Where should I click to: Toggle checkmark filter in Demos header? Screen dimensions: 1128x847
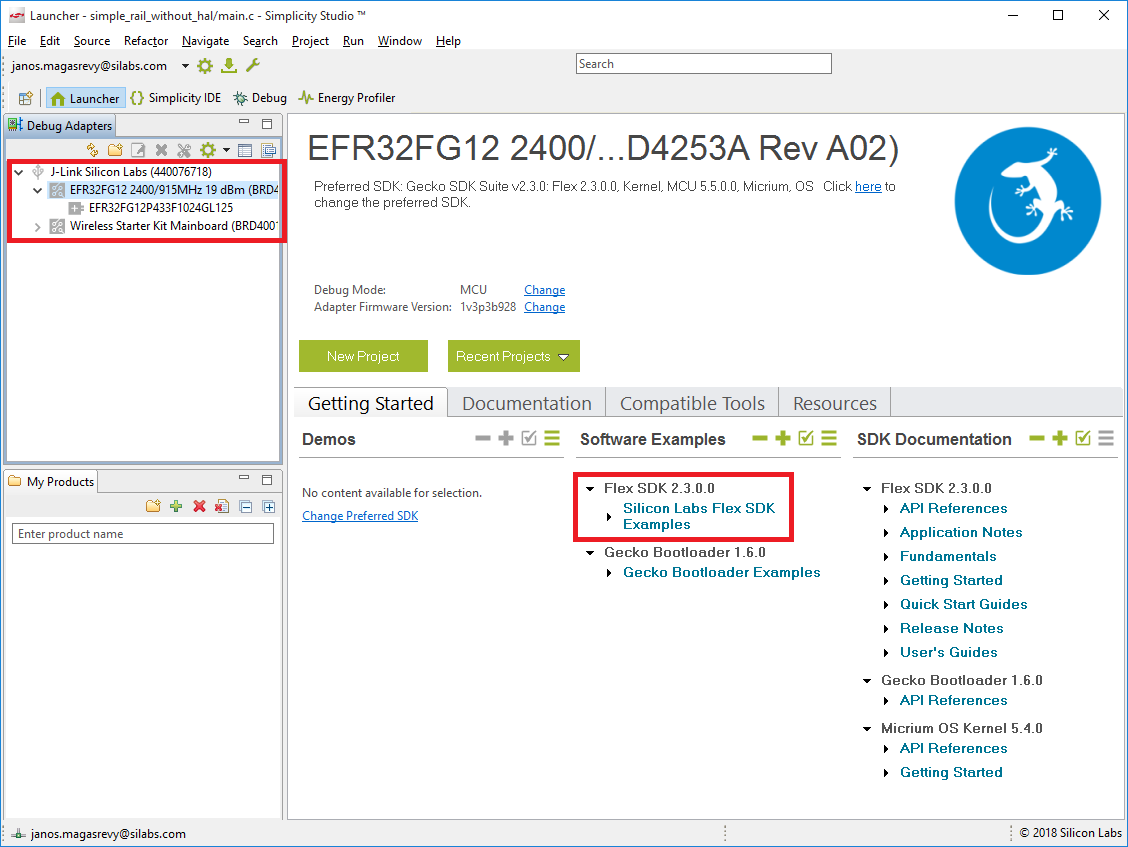point(529,438)
